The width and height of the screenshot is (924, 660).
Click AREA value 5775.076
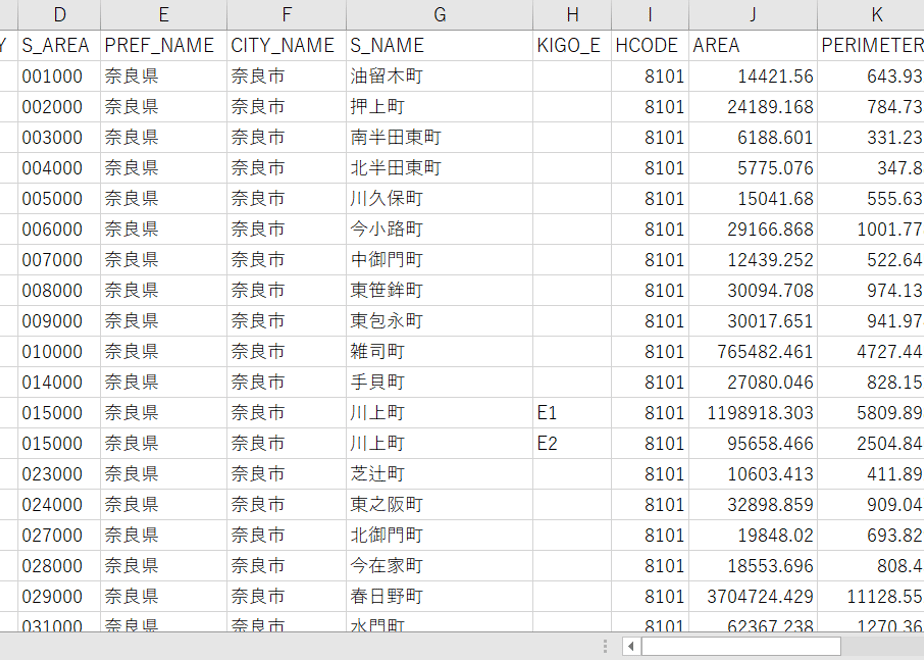click(x=753, y=168)
